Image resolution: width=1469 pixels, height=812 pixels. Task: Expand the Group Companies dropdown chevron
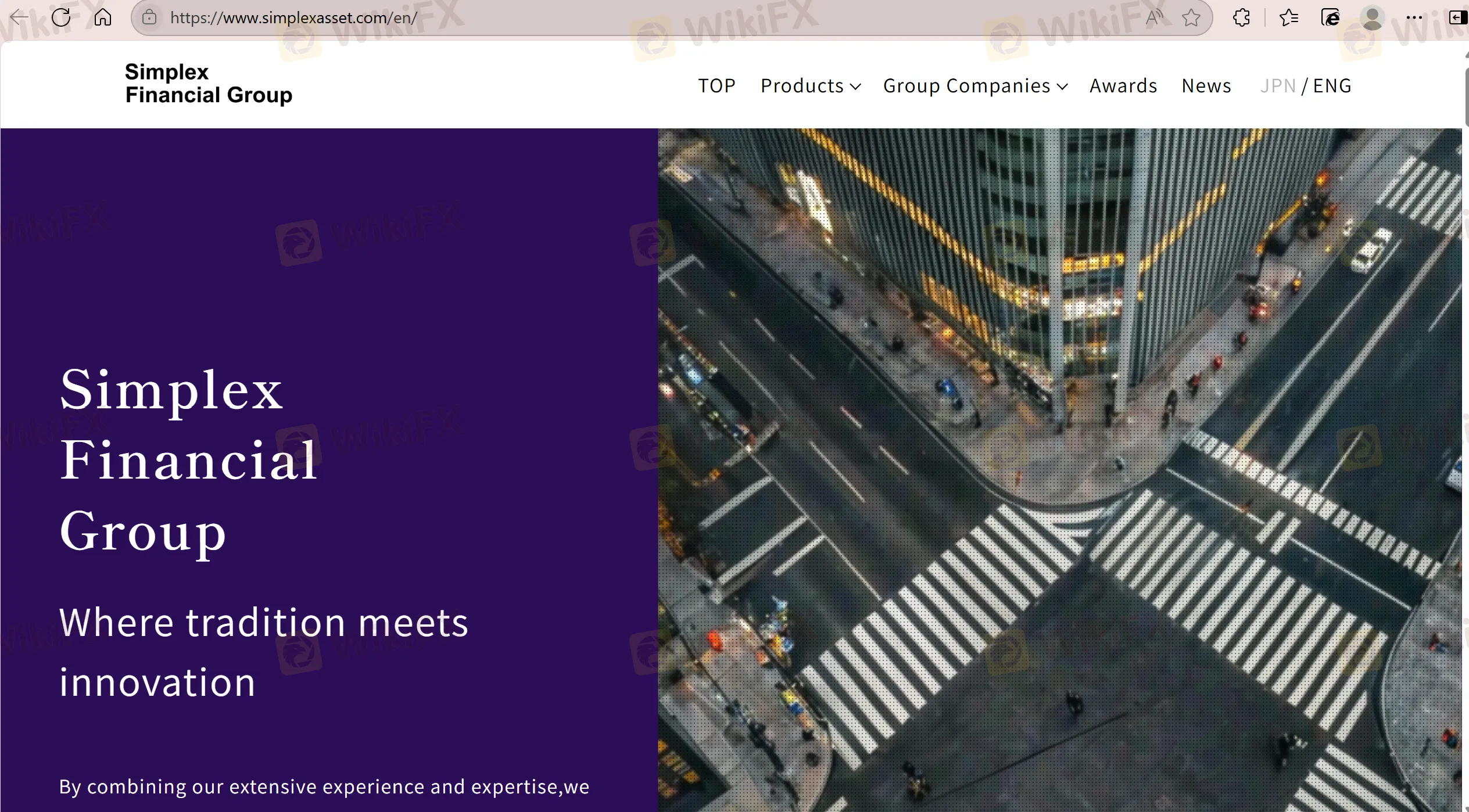tap(1062, 87)
